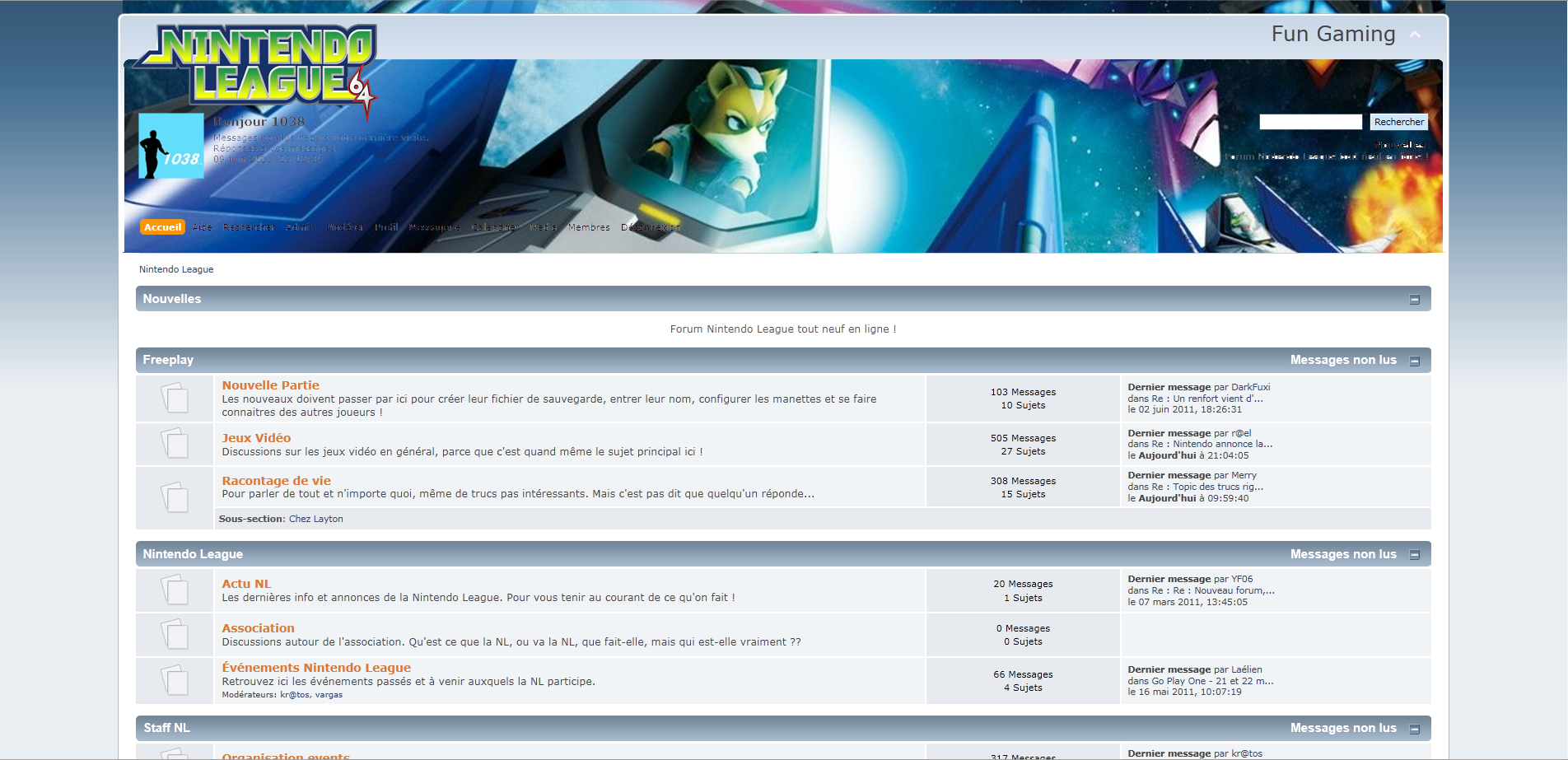The width and height of the screenshot is (1568, 760).
Task: Open moderator vargas profile
Action: [x=329, y=695]
